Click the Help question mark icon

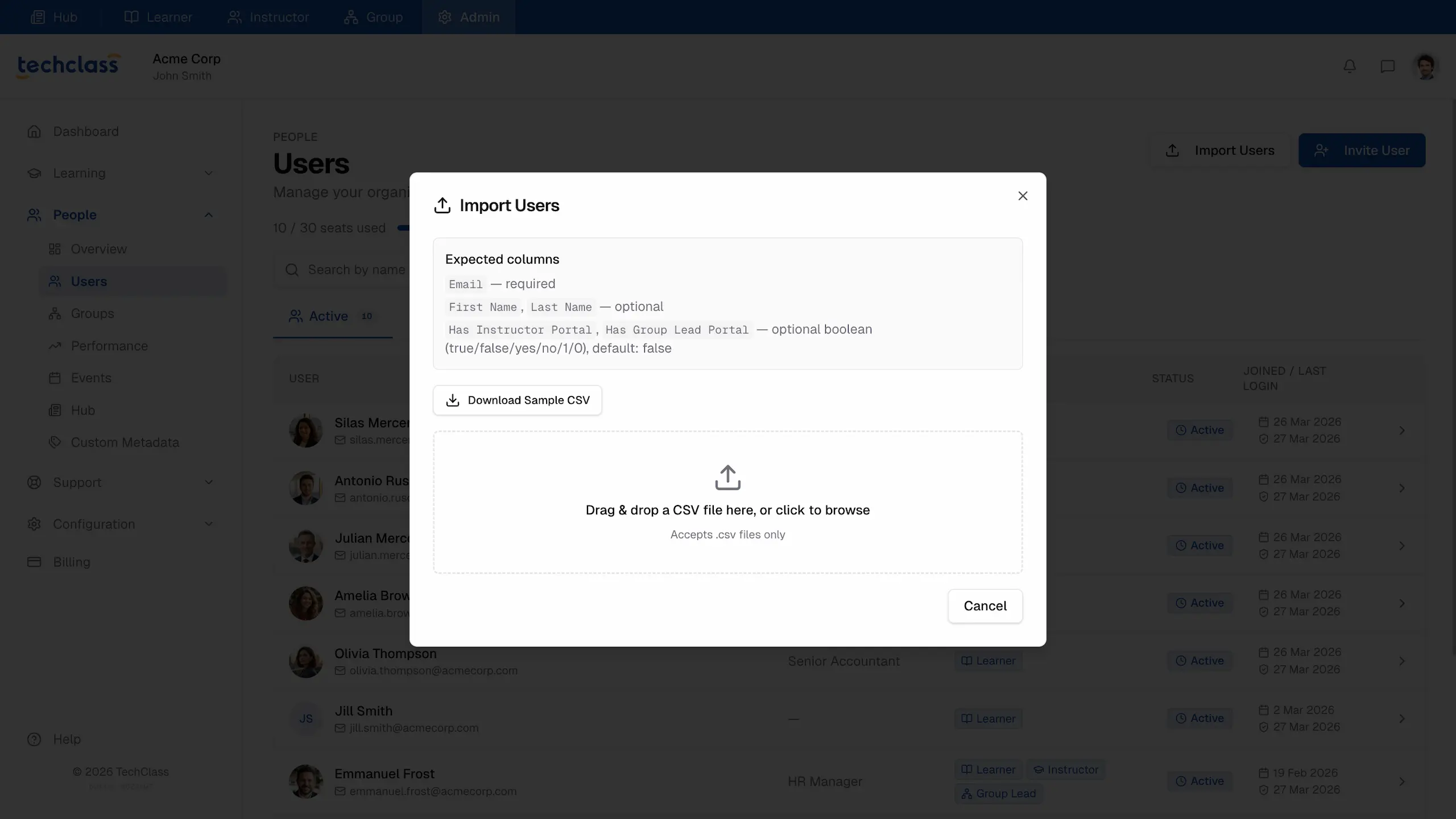(34, 739)
